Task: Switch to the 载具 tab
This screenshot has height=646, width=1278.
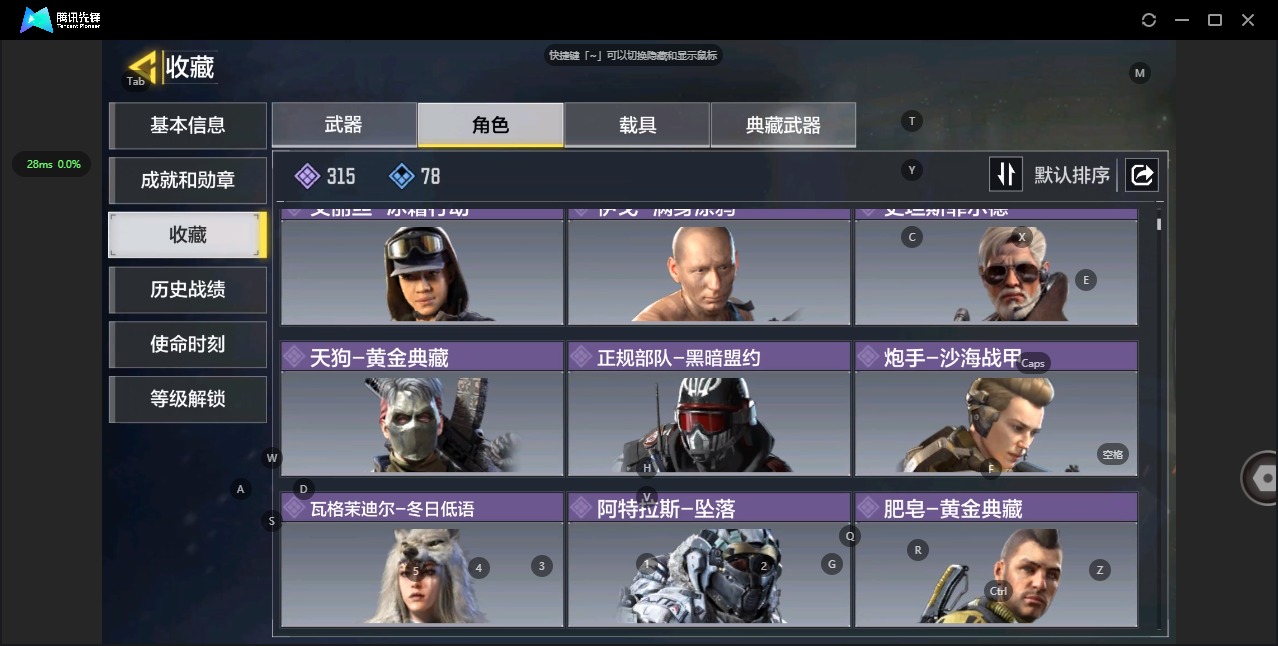Action: click(637, 125)
